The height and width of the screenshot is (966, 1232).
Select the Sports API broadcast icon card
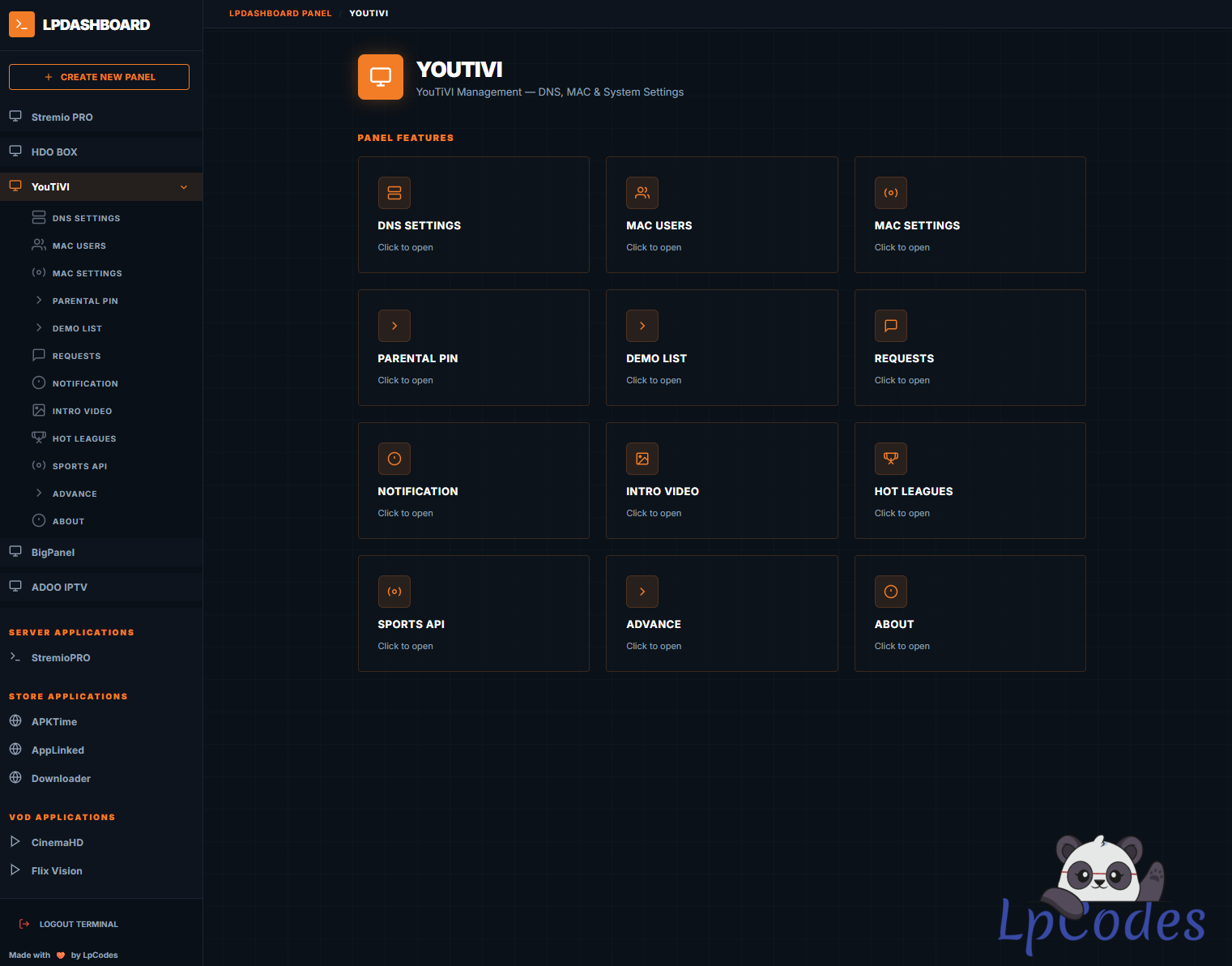point(394,592)
